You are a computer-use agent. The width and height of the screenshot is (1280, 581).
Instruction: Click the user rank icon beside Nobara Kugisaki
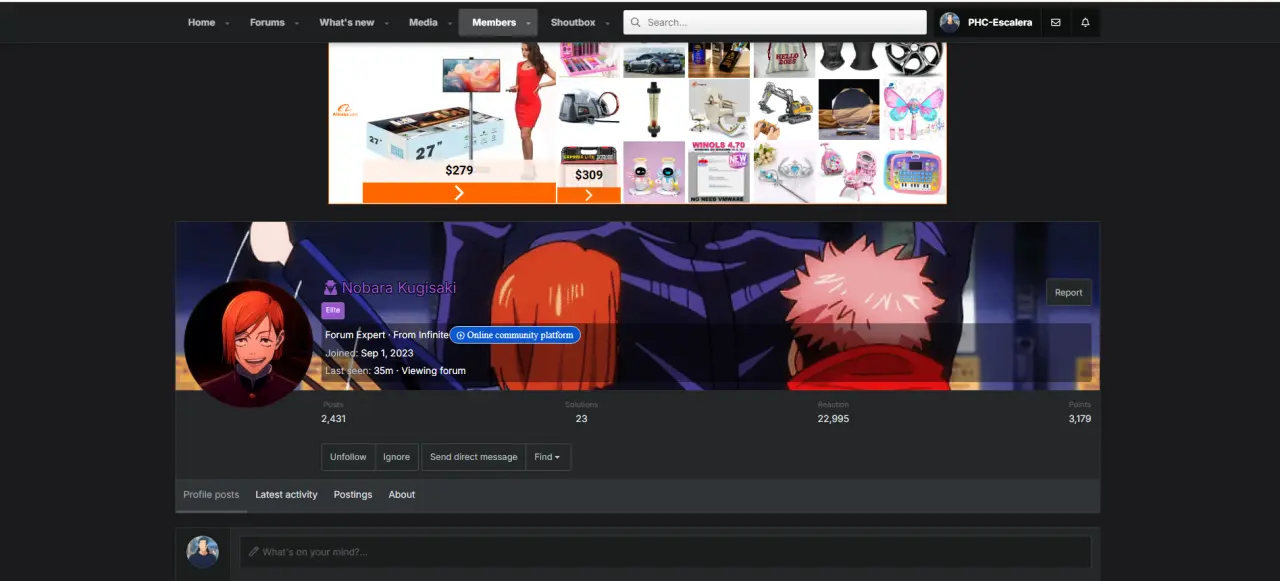[330, 288]
